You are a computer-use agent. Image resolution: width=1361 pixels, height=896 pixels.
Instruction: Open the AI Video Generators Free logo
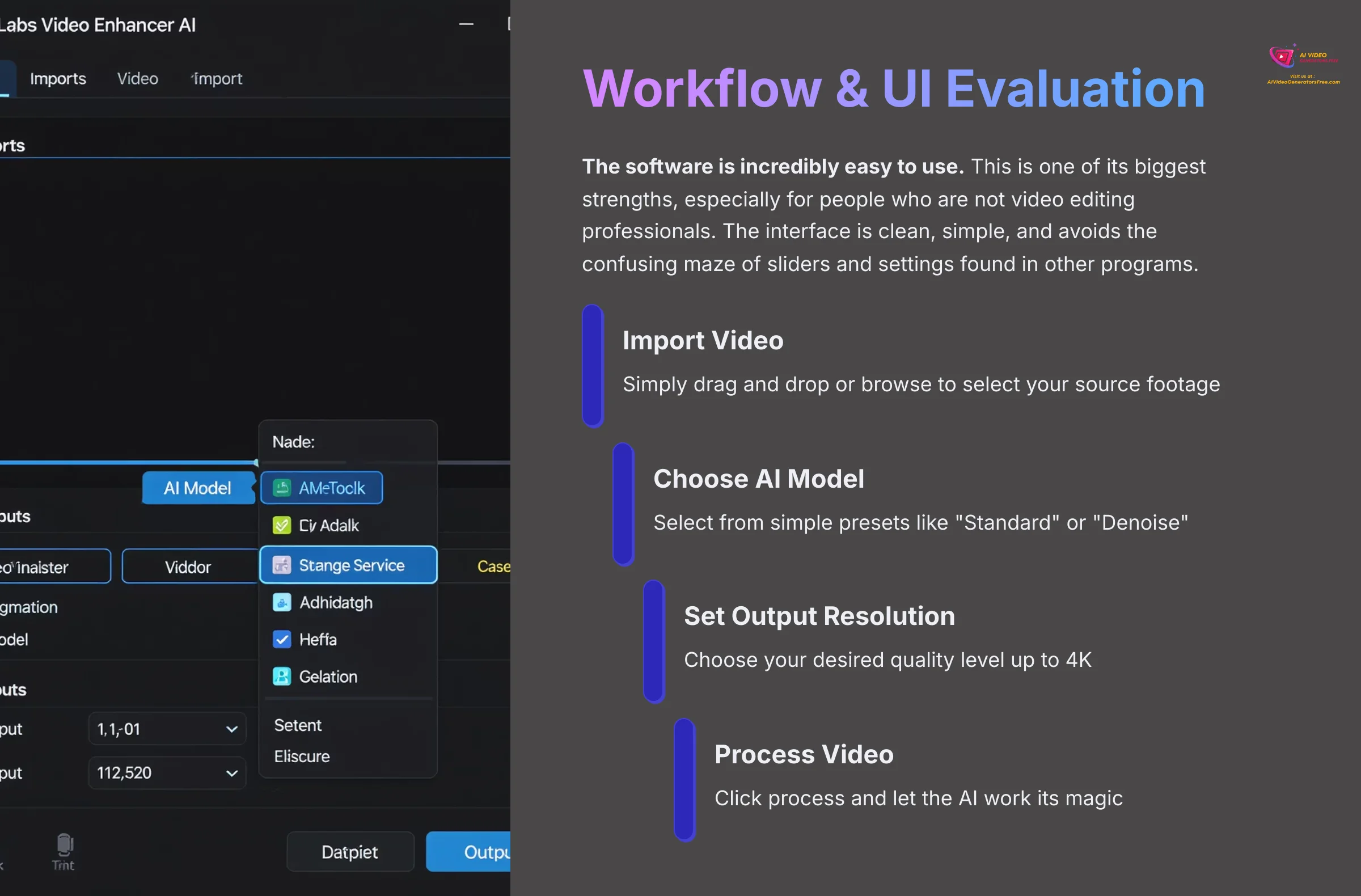[x=1304, y=63]
